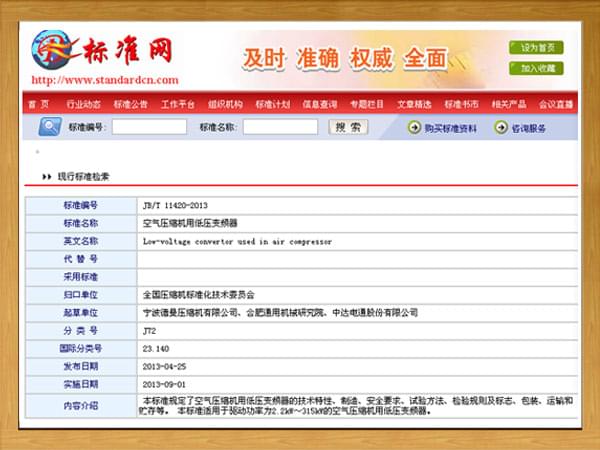Click the 设为首页 green button
The height and width of the screenshot is (450, 600).
tap(536, 47)
